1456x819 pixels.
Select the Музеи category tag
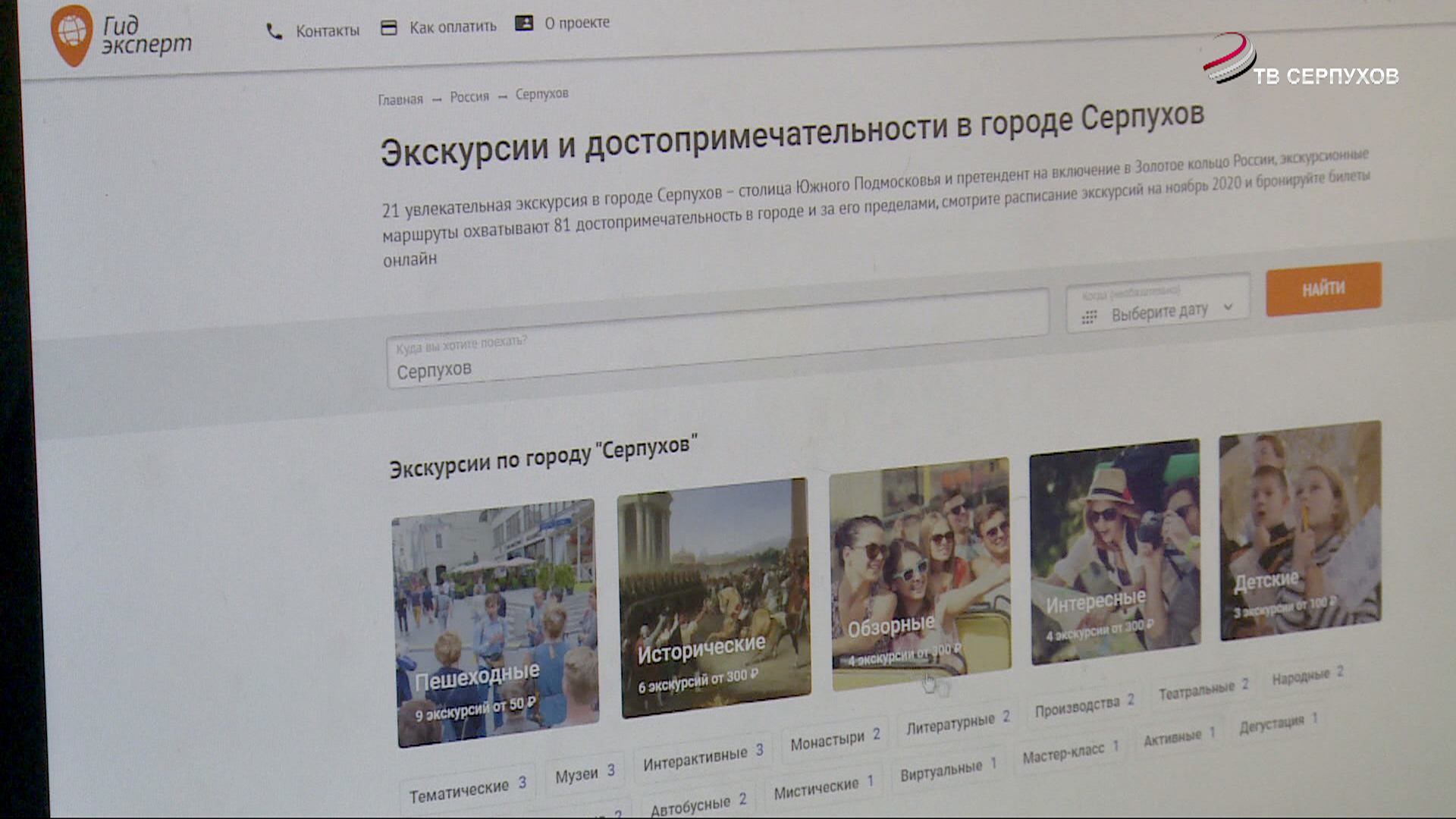pyautogui.click(x=585, y=774)
